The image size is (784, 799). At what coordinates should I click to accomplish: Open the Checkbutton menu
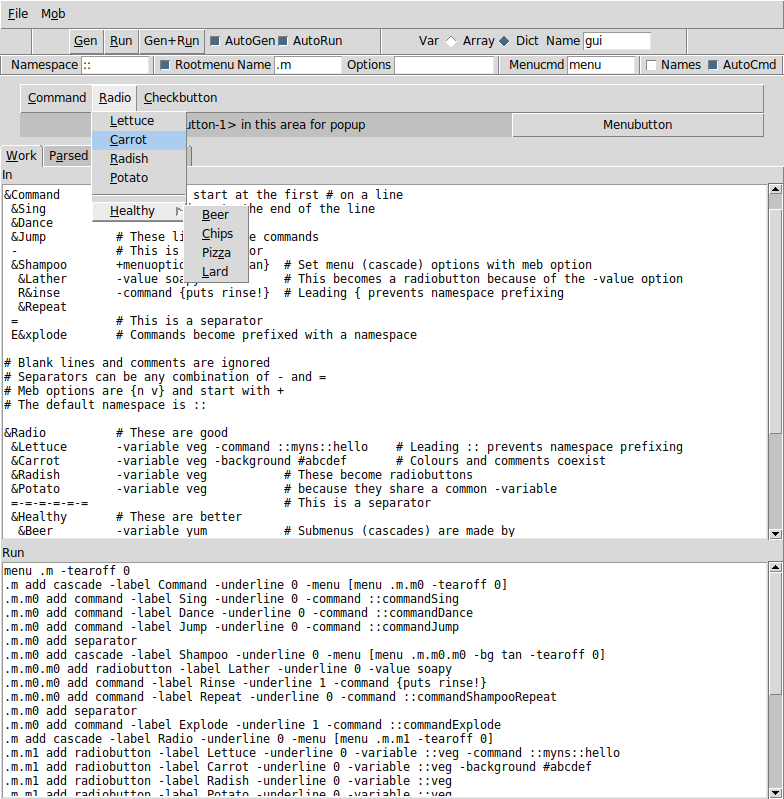pos(180,98)
